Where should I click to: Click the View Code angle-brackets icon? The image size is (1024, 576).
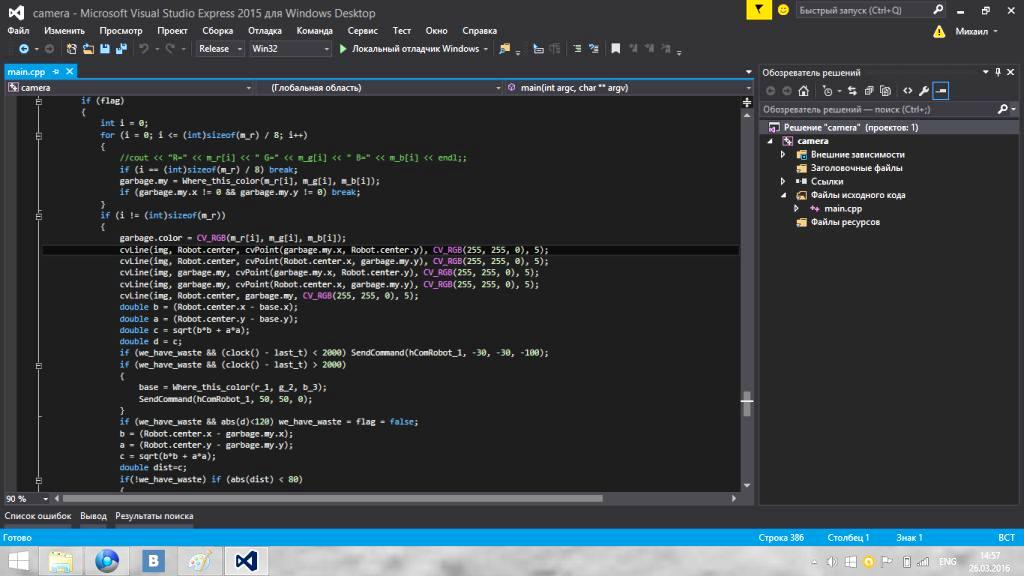click(907, 91)
